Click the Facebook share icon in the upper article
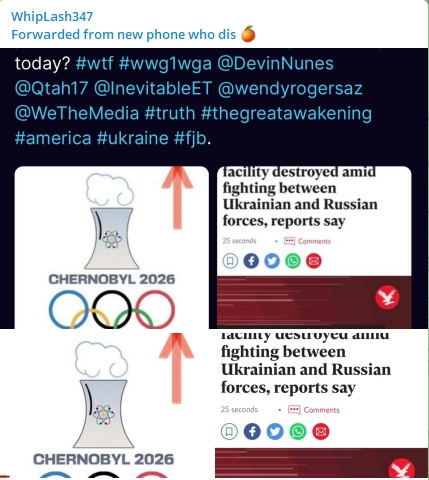The image size is (429, 480). pos(251,261)
